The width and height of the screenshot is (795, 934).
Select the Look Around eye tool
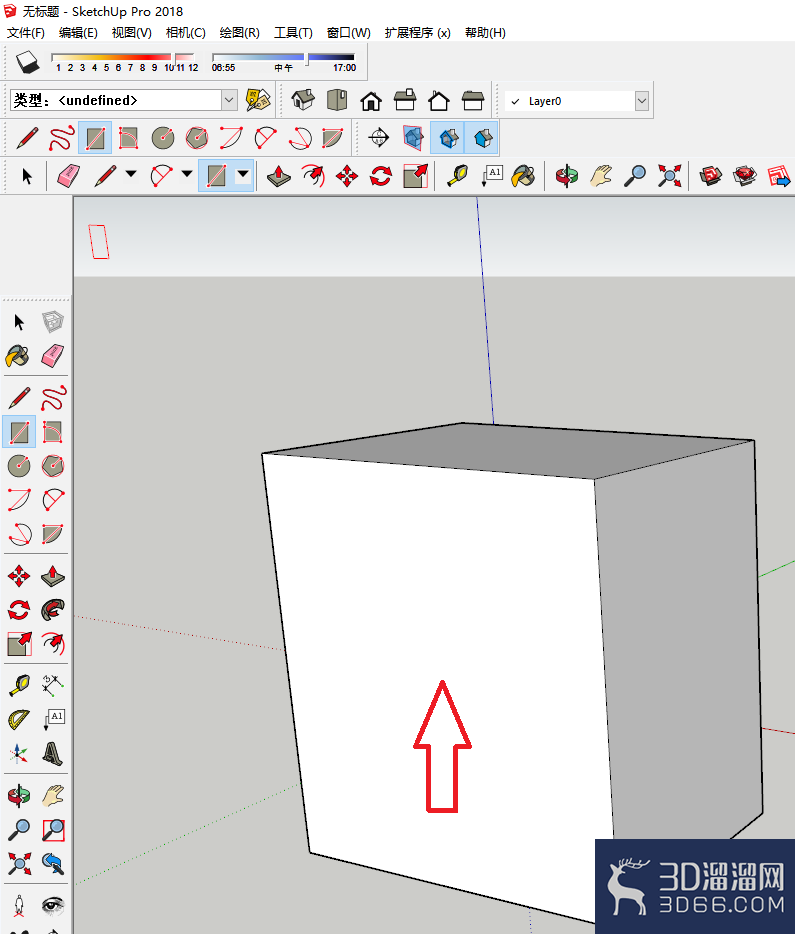click(x=53, y=905)
